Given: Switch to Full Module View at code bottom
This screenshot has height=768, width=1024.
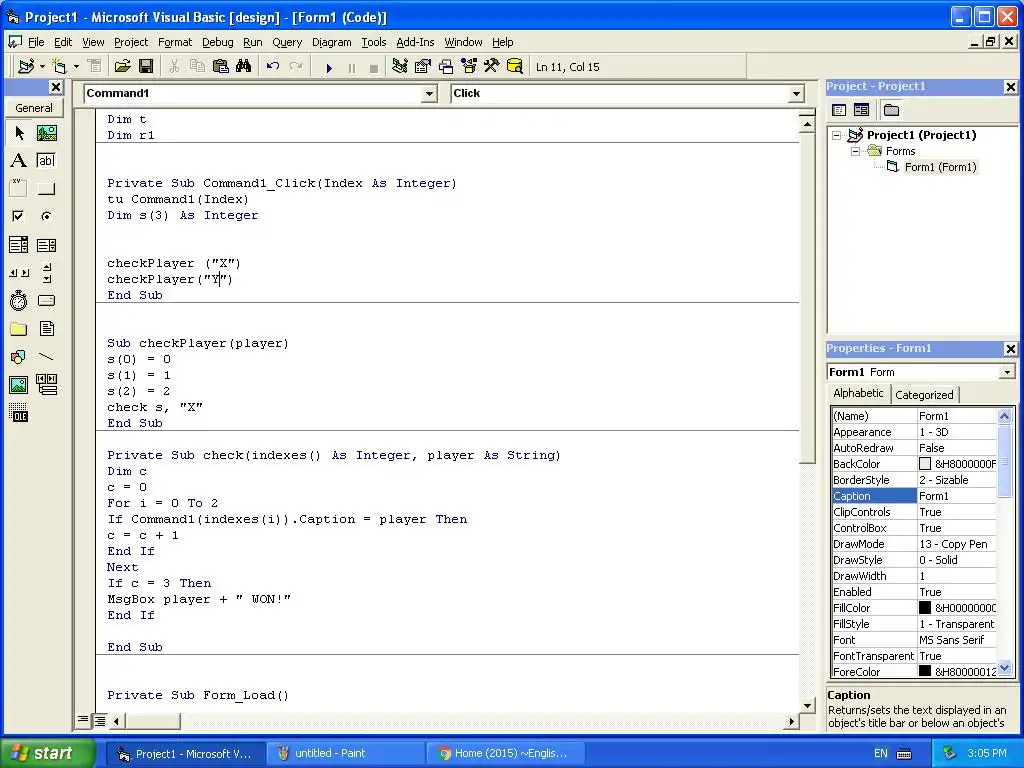Looking at the screenshot, I should click(99, 721).
